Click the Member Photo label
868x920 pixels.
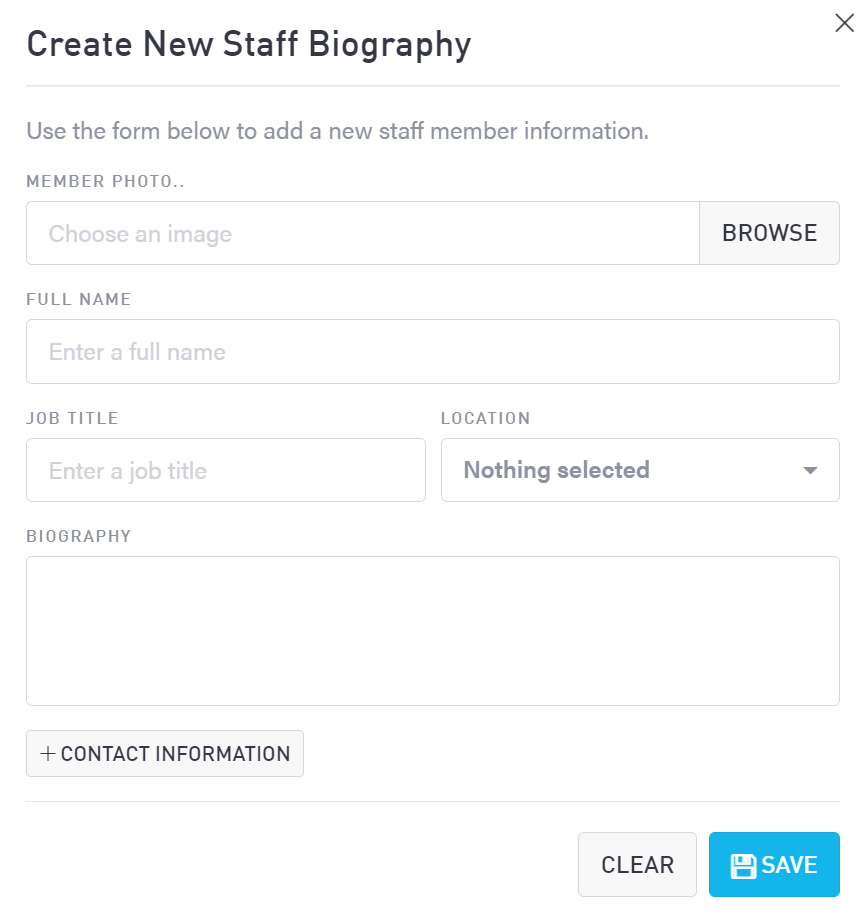106,181
